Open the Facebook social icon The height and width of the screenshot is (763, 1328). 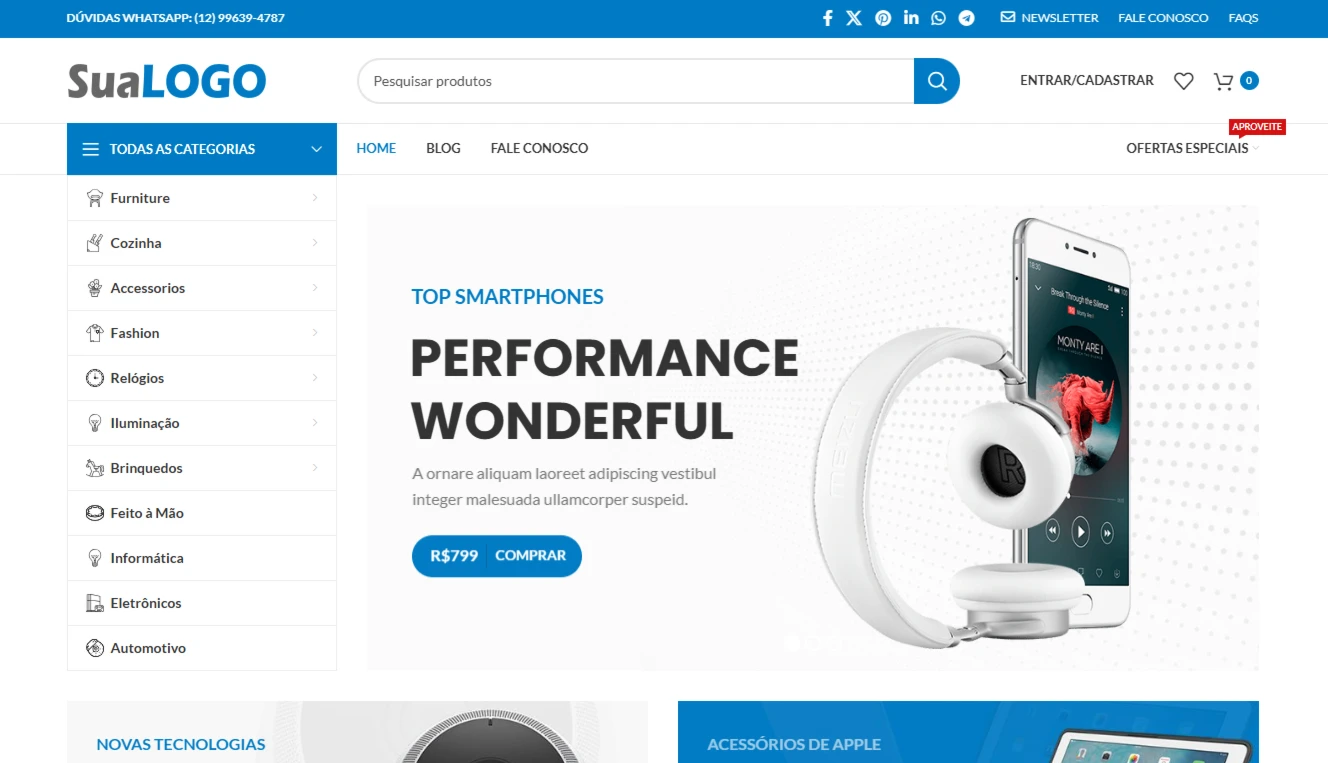(x=827, y=18)
